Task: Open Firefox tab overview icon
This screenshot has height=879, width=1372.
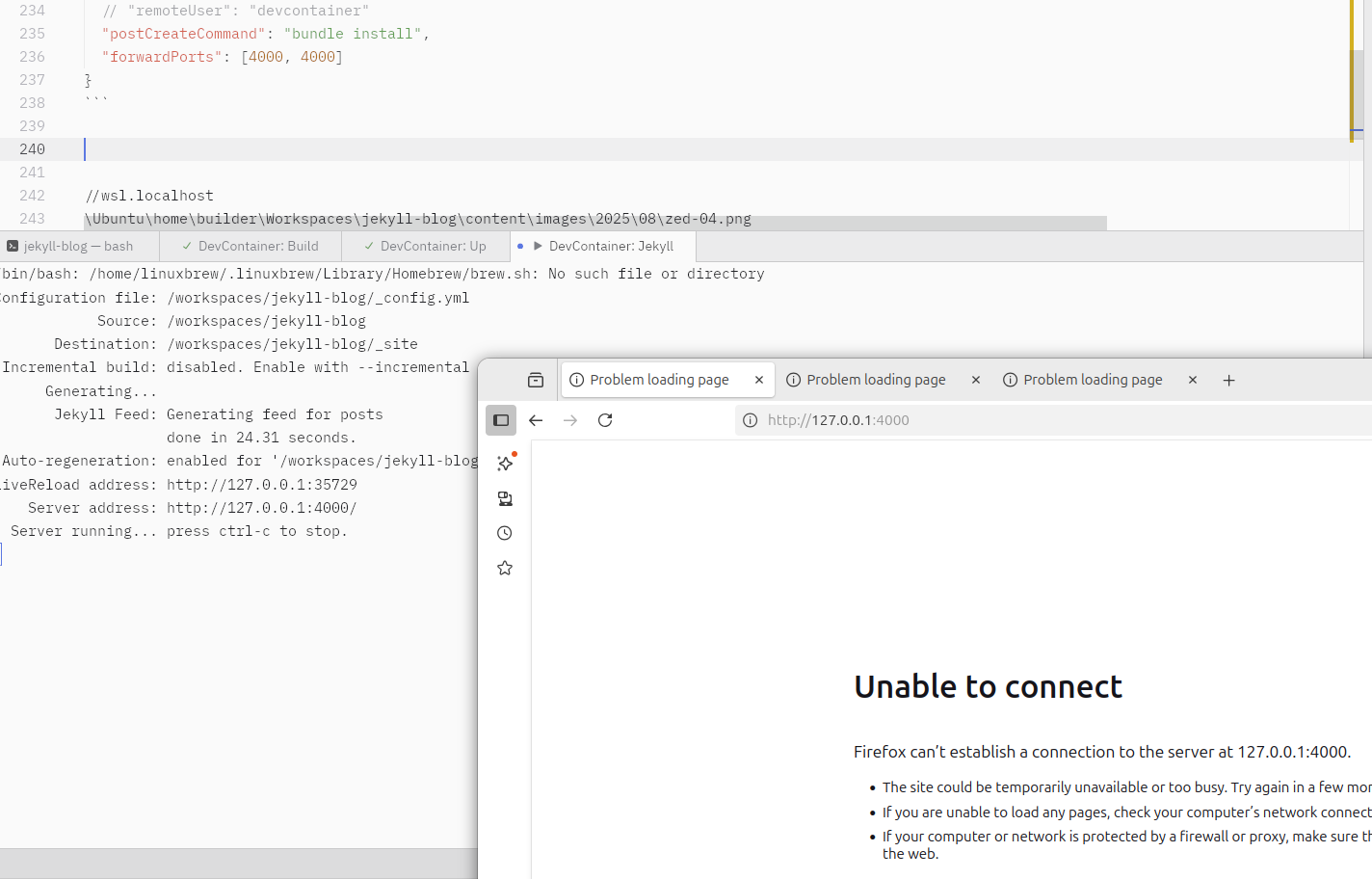Action: [536, 380]
